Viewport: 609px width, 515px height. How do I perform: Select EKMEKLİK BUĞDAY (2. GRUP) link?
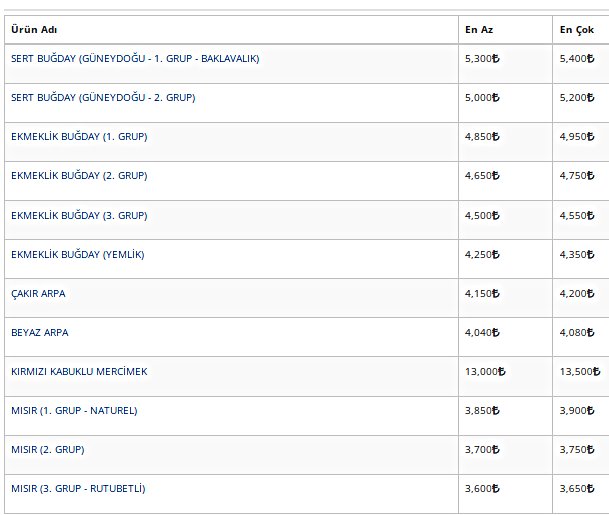(x=79, y=176)
